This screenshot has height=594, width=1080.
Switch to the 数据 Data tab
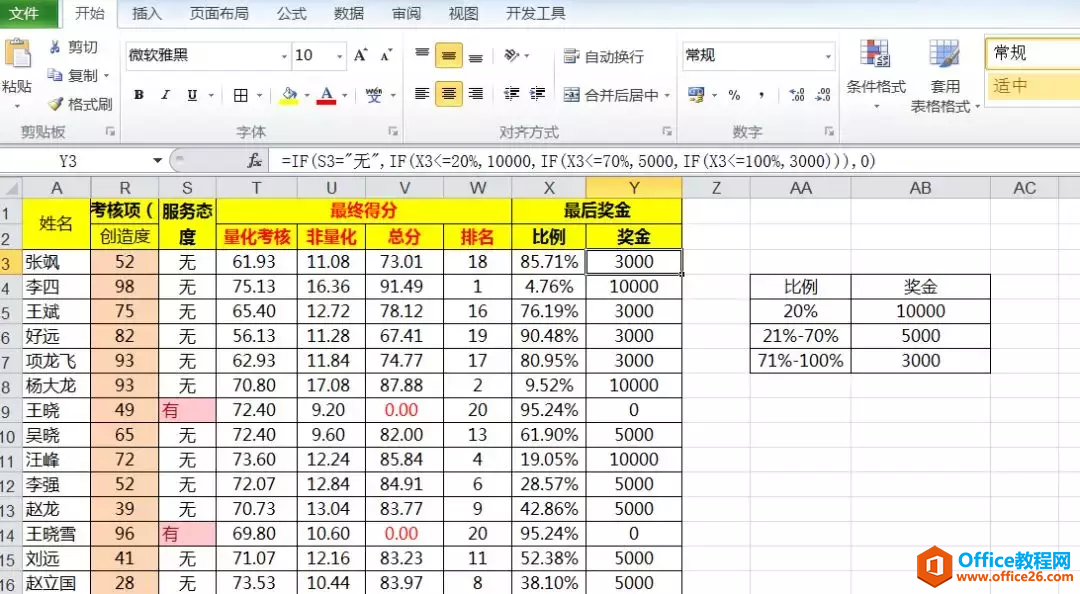(x=349, y=14)
